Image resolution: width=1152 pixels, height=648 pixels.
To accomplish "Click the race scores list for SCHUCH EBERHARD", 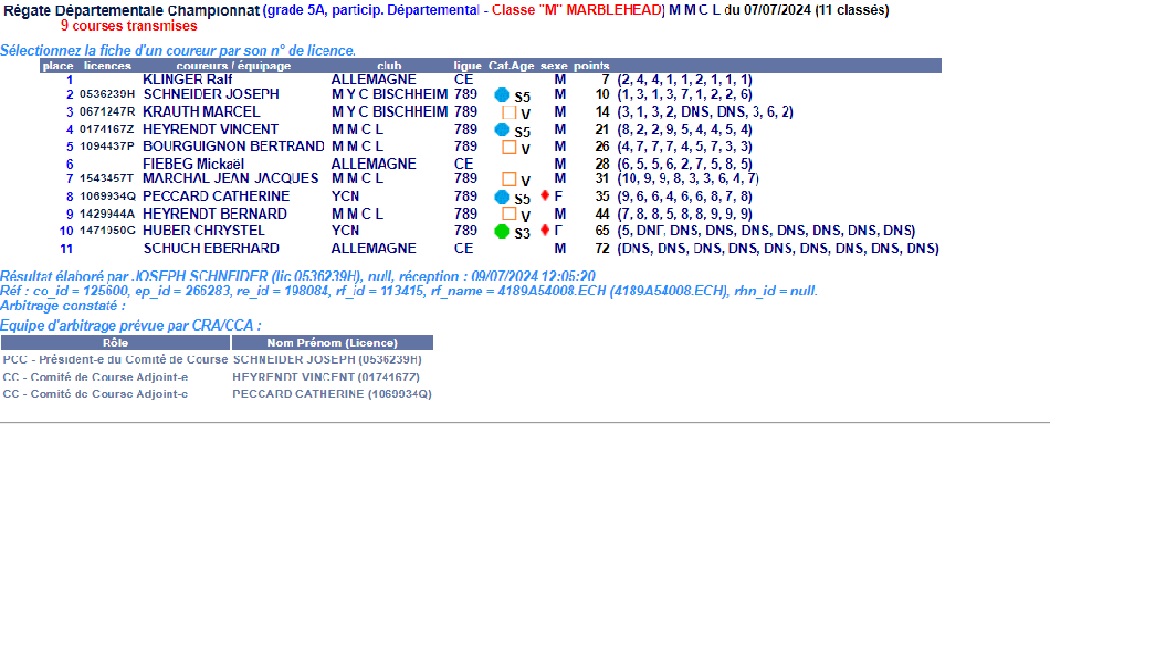I will click(778, 248).
